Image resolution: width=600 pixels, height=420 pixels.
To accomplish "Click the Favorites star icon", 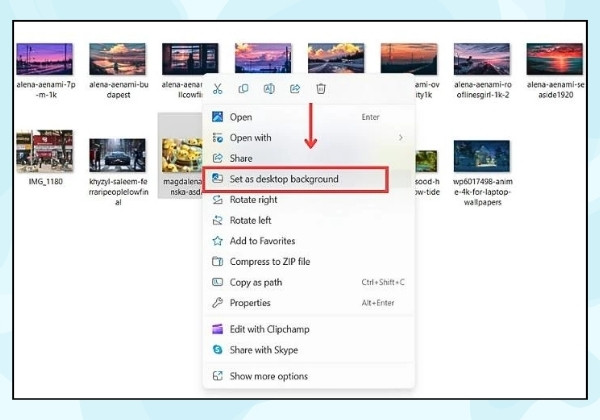I will [217, 241].
